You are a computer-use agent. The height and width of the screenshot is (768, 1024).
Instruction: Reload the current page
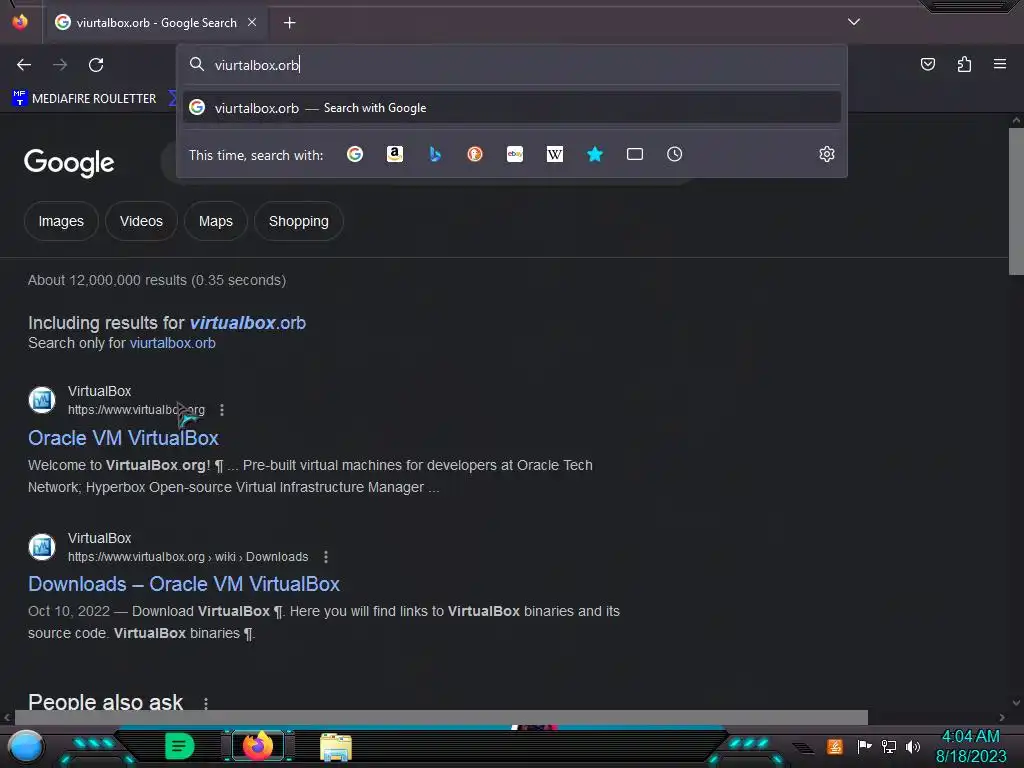click(96, 65)
